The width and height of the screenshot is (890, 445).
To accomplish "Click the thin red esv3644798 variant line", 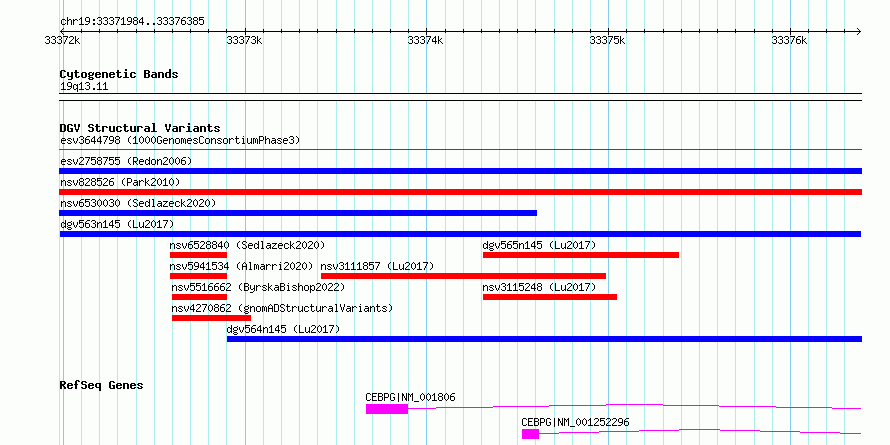I will point(460,150).
